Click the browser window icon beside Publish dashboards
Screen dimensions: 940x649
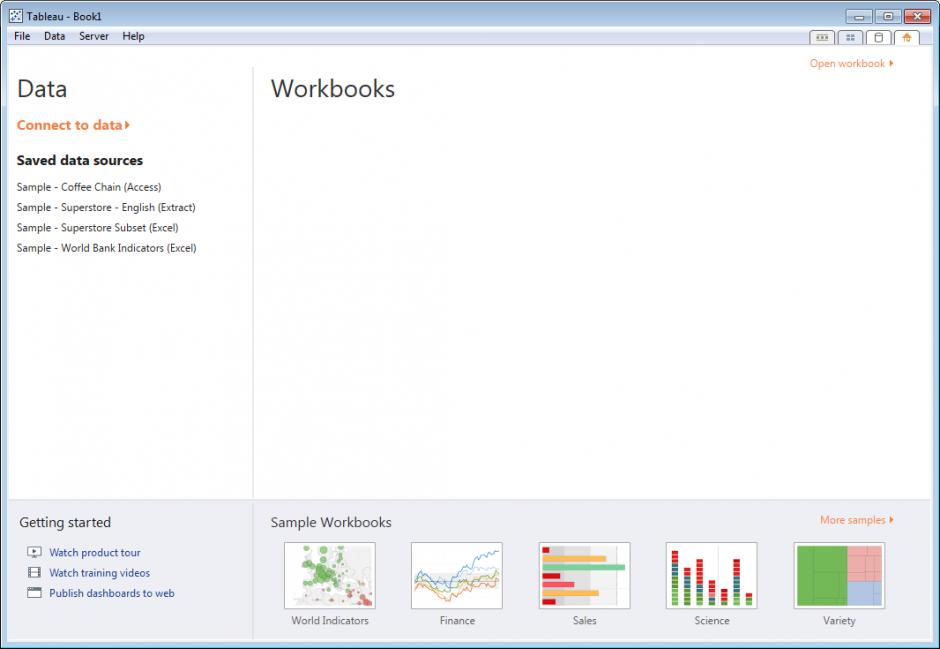pos(34,593)
